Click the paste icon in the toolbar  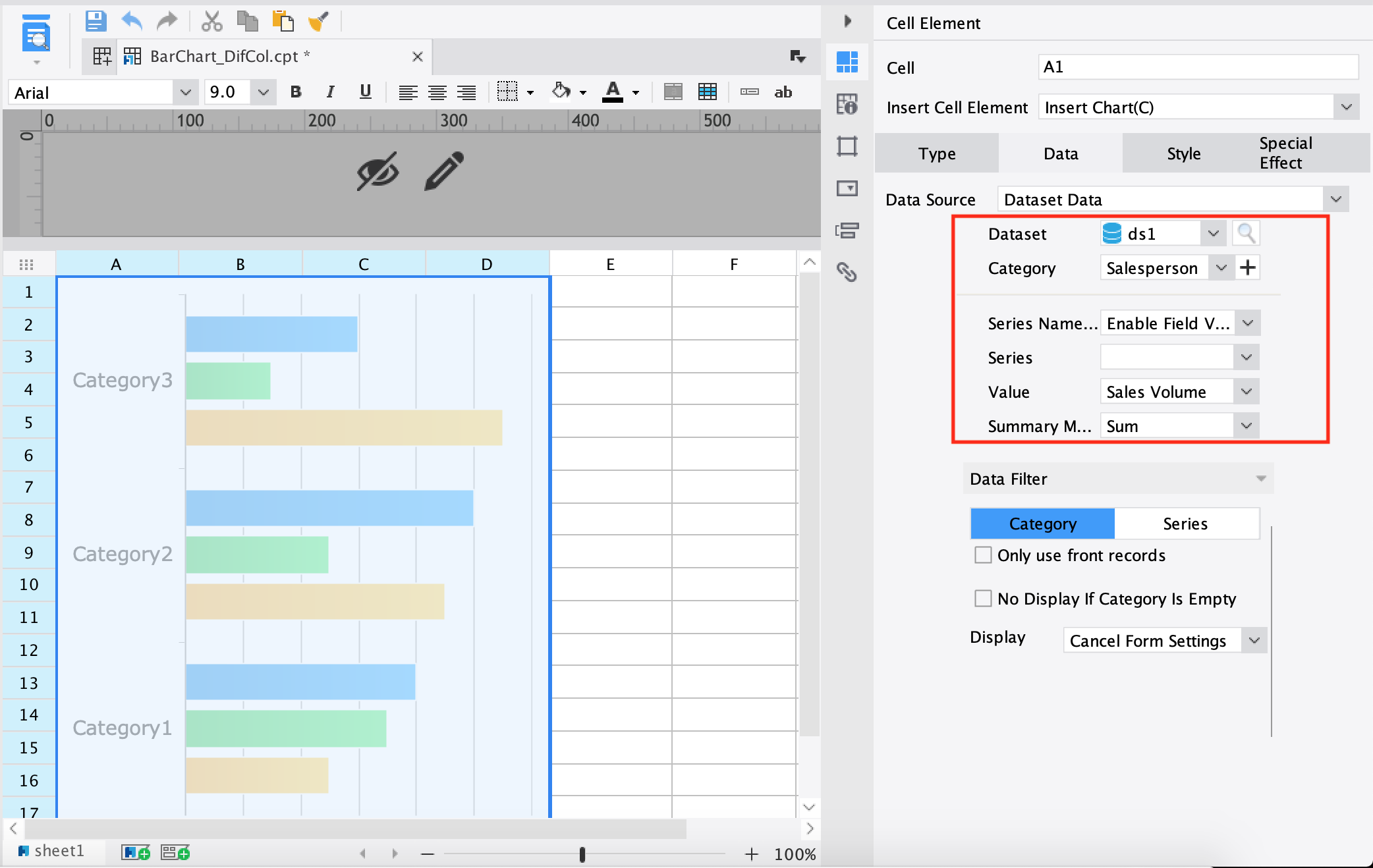pos(284,21)
